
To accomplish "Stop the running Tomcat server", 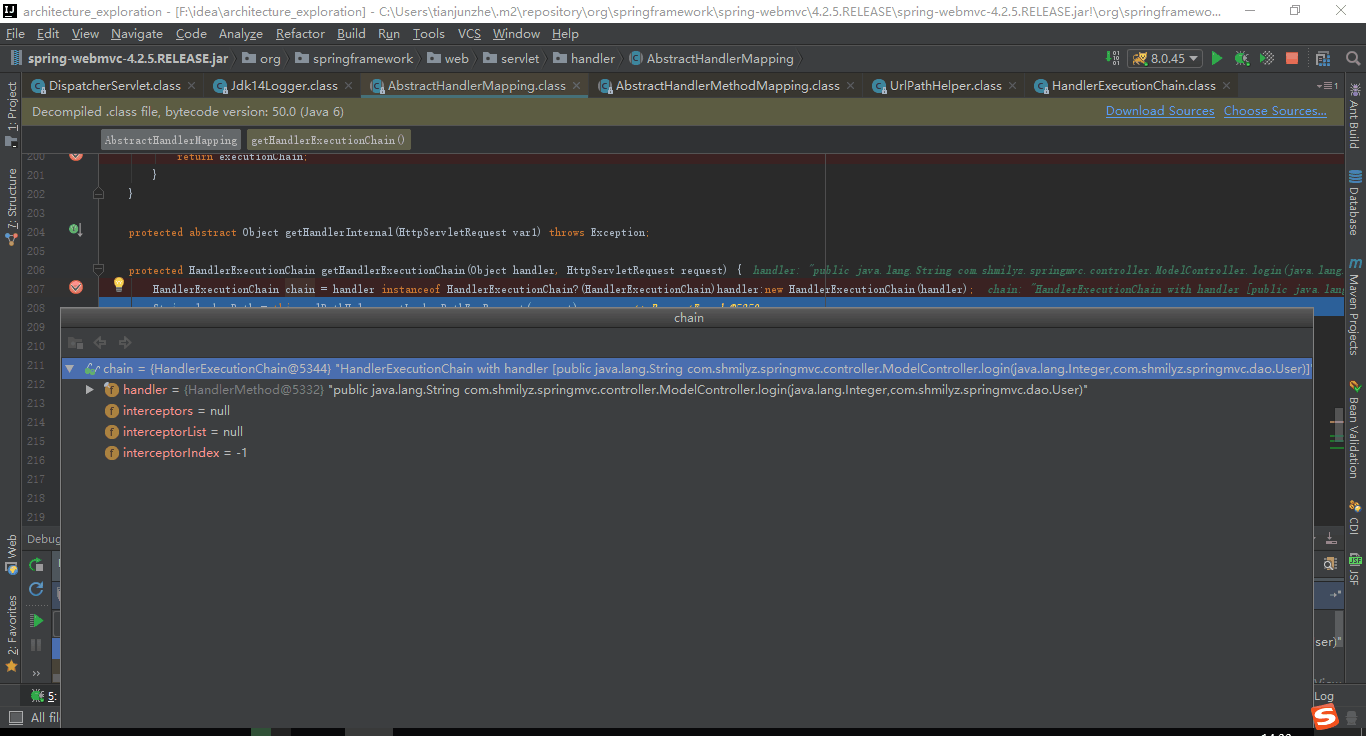I will 1291,58.
